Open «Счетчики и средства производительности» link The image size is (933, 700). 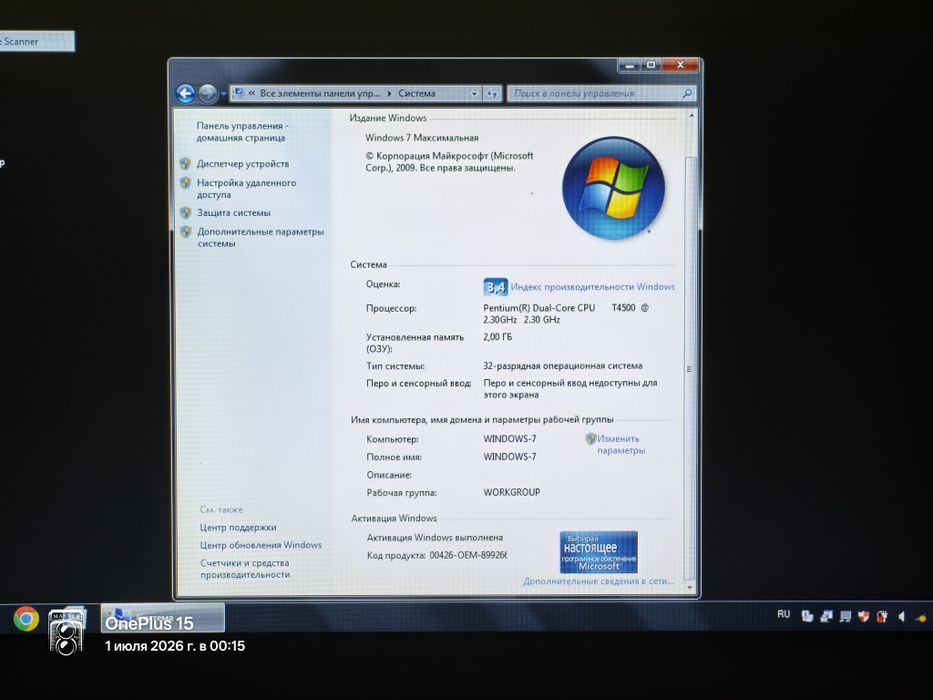pos(245,569)
